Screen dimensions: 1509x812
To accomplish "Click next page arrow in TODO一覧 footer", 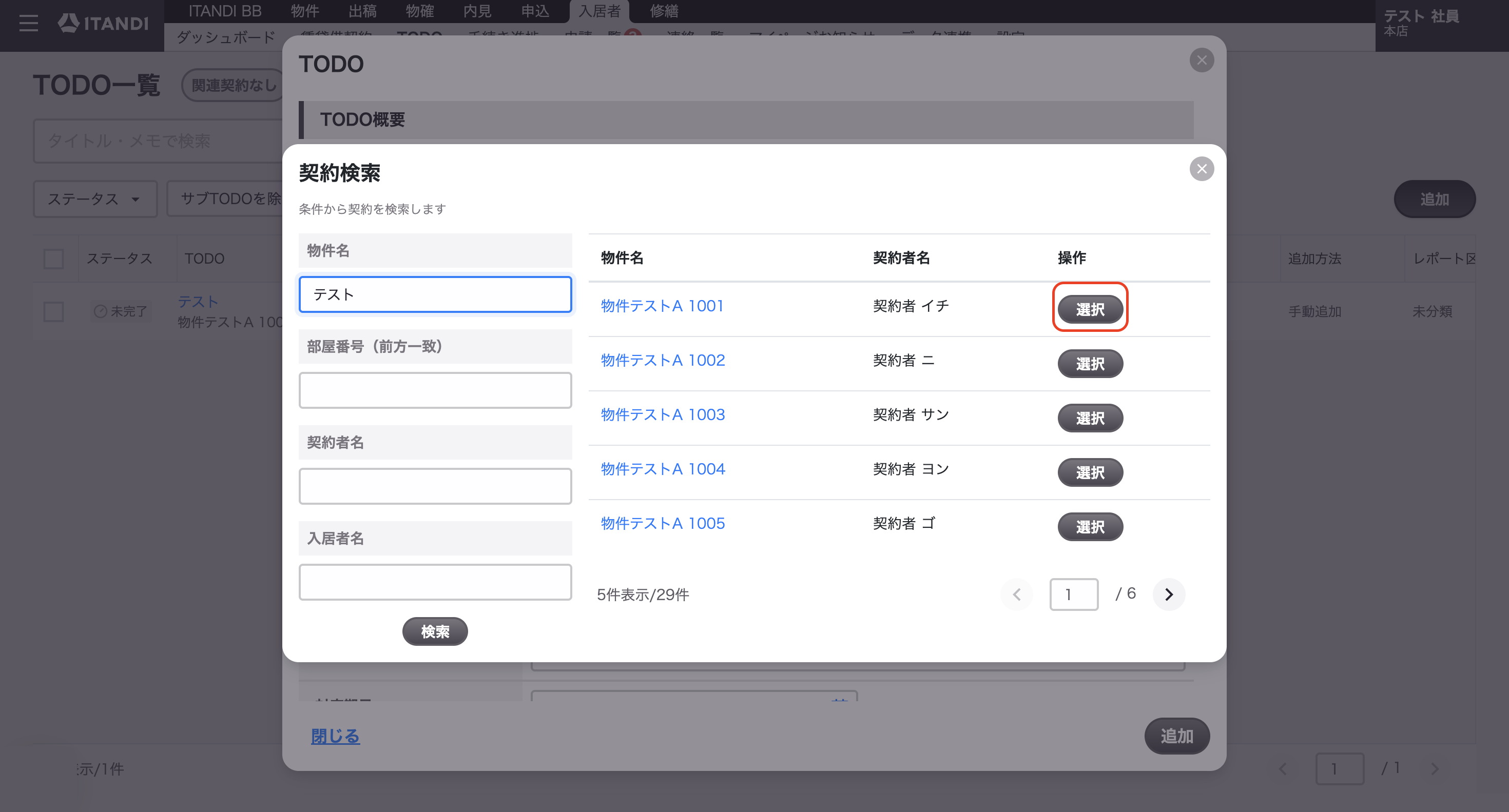I will [x=1435, y=769].
